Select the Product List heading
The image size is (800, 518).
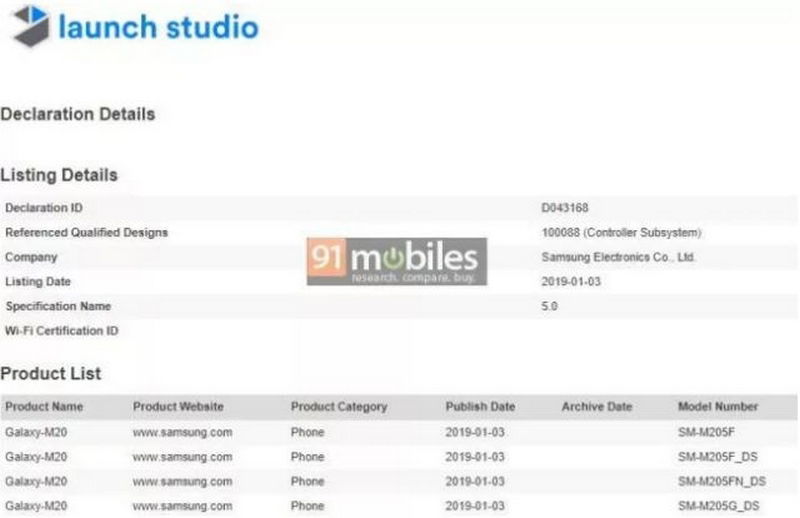51,373
